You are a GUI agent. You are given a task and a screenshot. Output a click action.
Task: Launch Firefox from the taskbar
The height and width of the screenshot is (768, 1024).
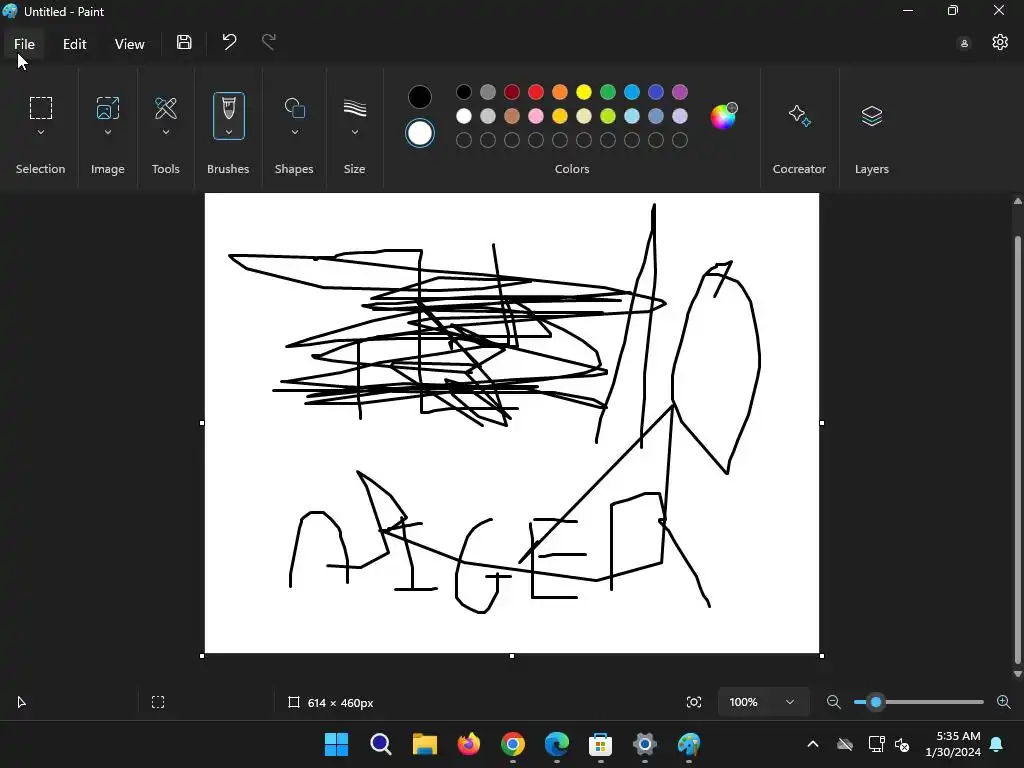468,744
